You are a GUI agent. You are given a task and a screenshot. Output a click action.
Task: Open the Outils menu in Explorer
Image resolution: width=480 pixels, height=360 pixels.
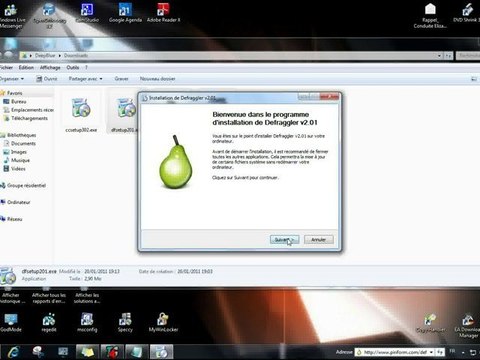click(73, 68)
